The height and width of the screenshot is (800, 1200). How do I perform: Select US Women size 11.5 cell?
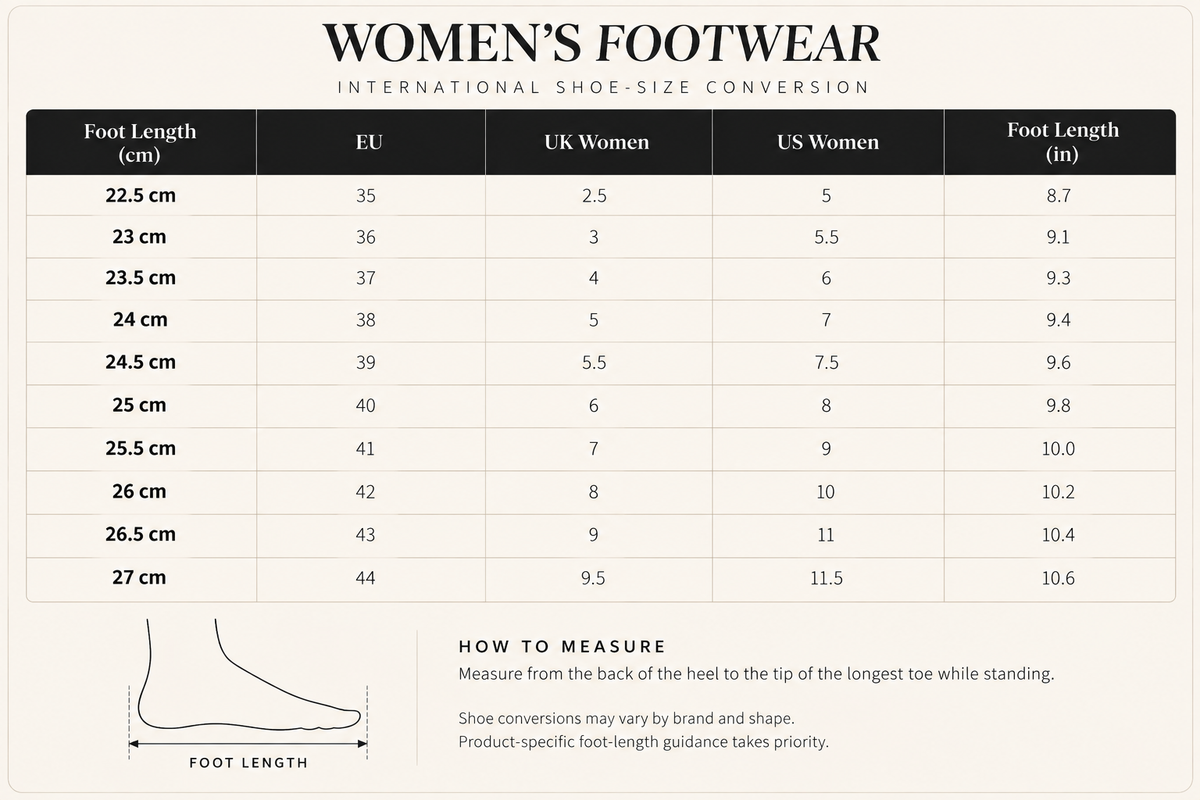click(826, 578)
